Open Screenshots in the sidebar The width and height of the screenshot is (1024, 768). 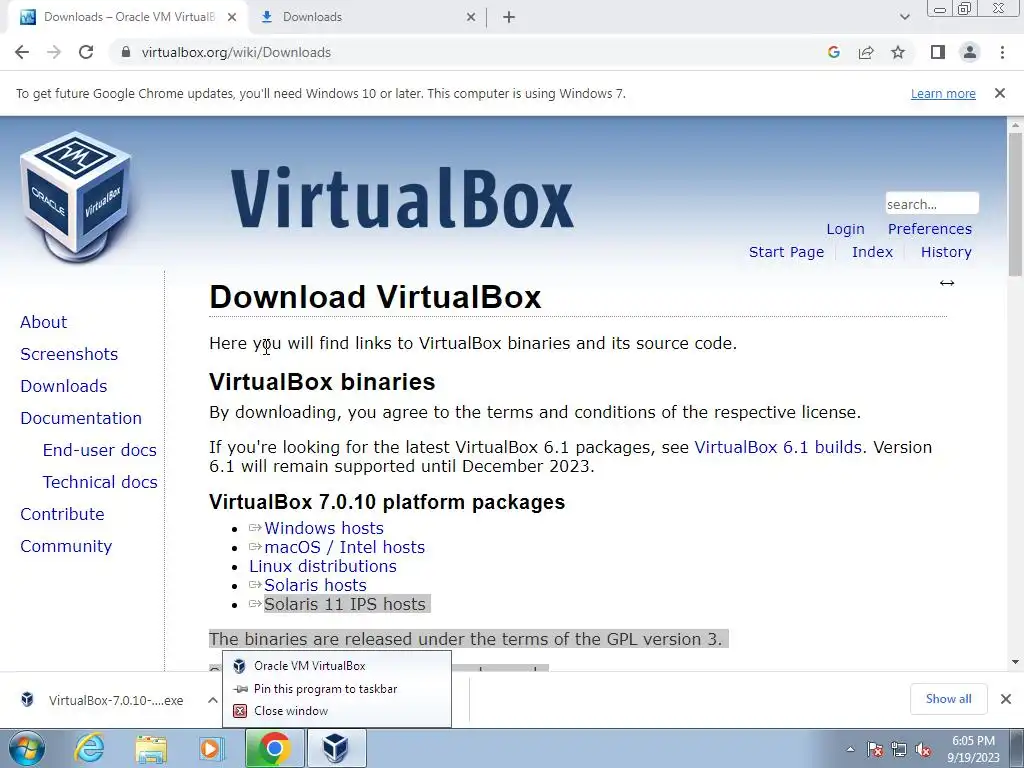click(69, 354)
